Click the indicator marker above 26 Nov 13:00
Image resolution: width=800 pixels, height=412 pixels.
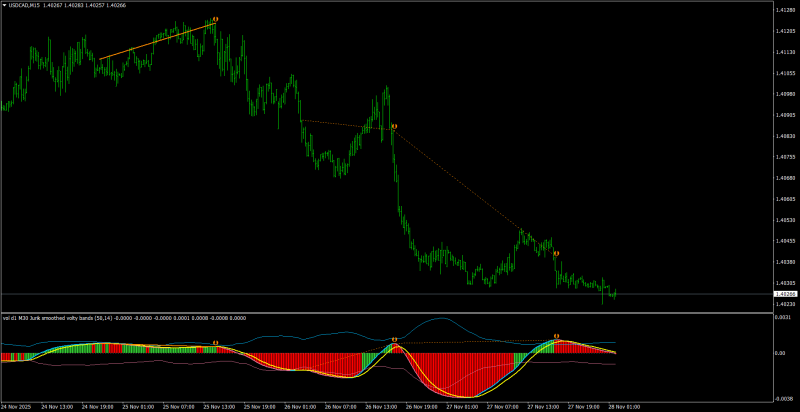coord(394,340)
